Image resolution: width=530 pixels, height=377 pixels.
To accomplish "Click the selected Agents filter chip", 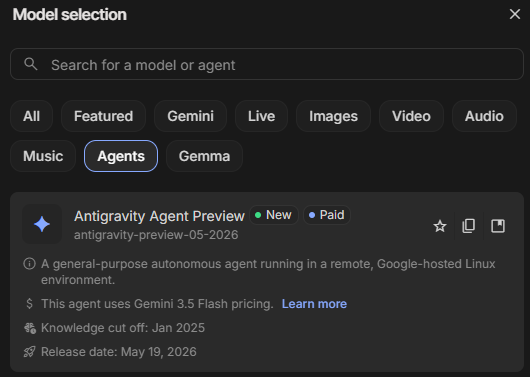I will (x=121, y=156).
